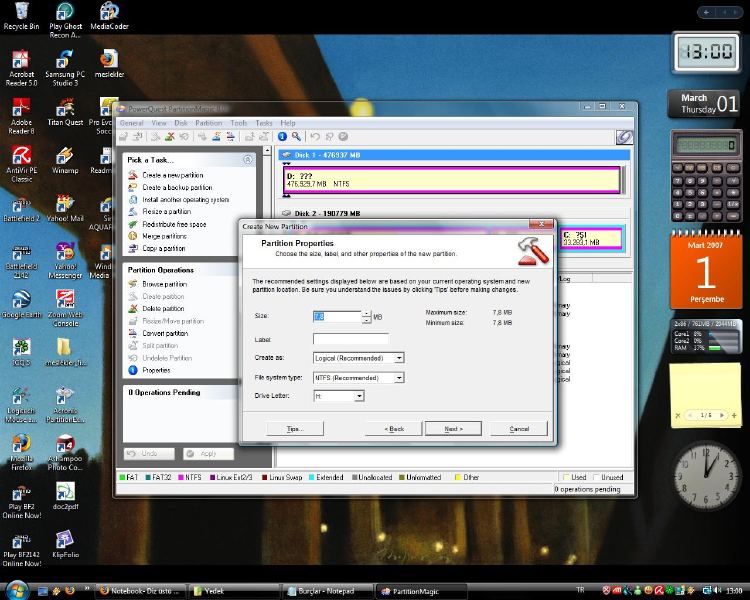
Task: Open the Partition menu
Action: coord(208,123)
